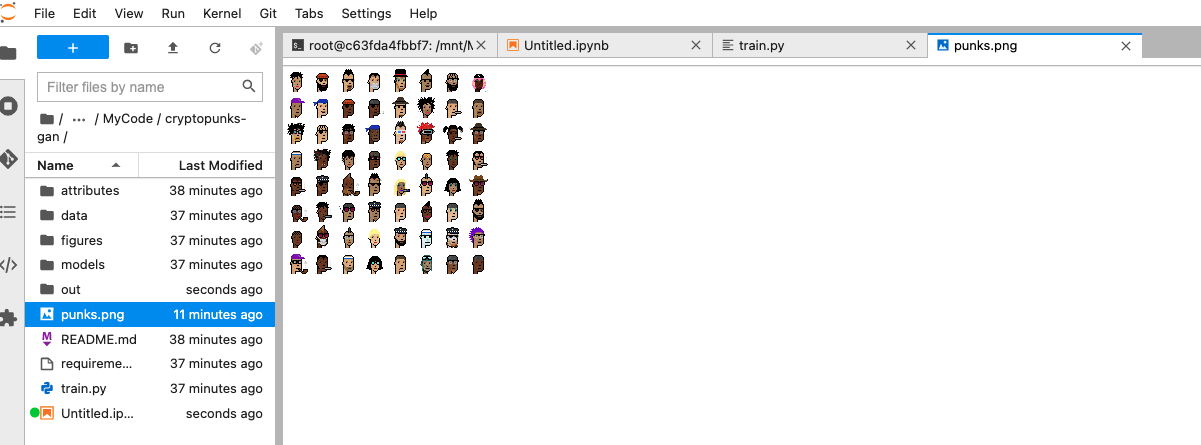1201x445 pixels.
Task: Select Untitled.ipynb in file list
Action: tap(151, 413)
